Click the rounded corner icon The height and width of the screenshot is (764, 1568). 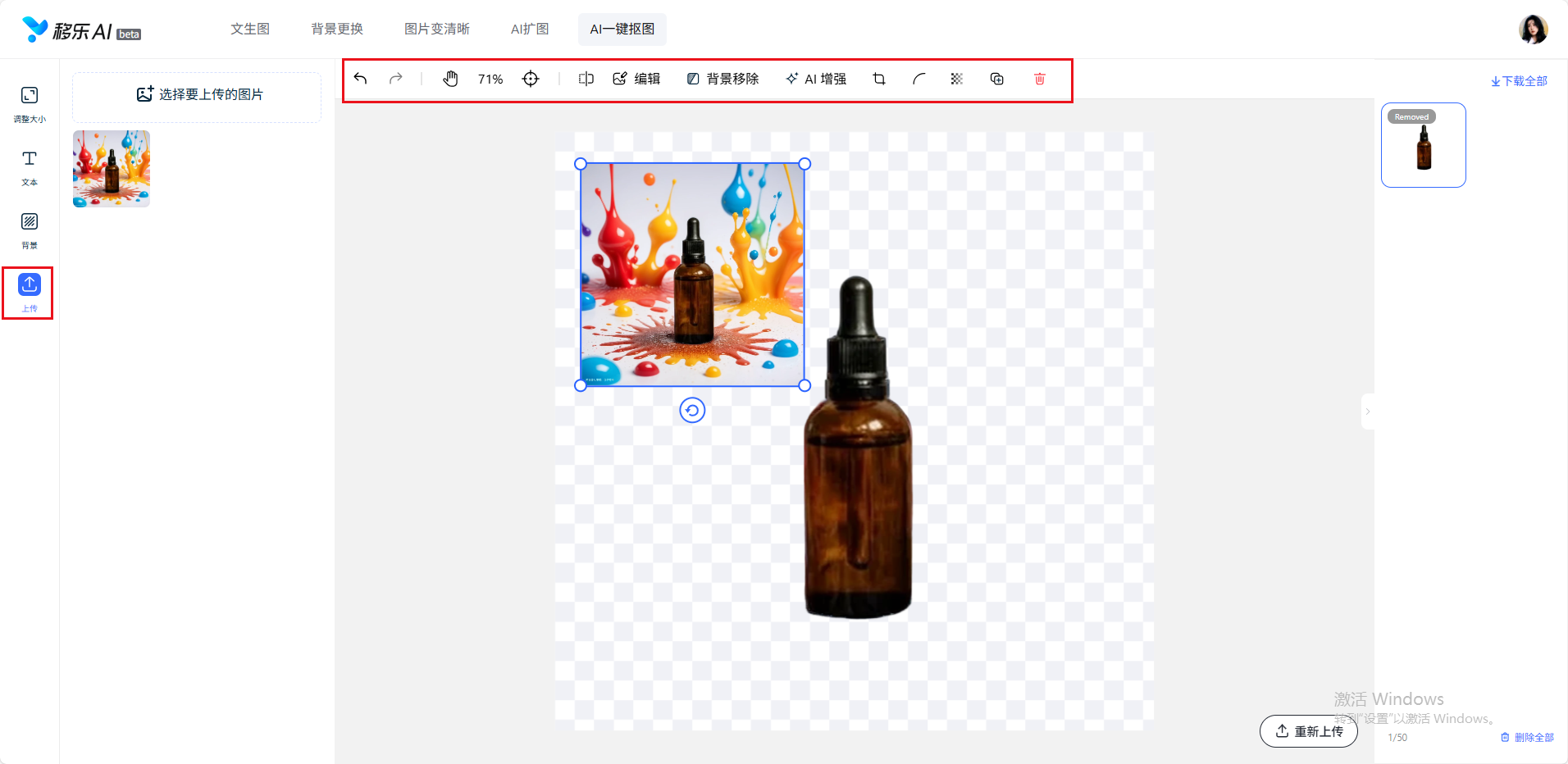[918, 79]
